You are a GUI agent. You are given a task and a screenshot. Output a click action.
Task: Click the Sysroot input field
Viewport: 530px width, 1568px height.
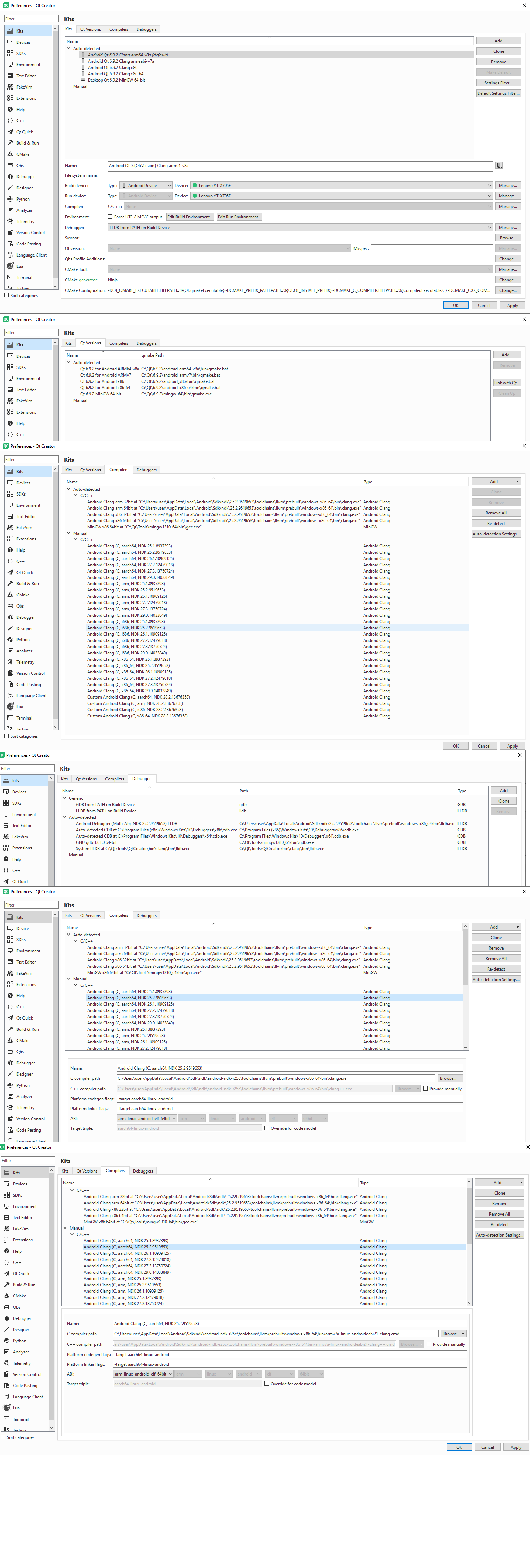pyautogui.click(x=300, y=238)
